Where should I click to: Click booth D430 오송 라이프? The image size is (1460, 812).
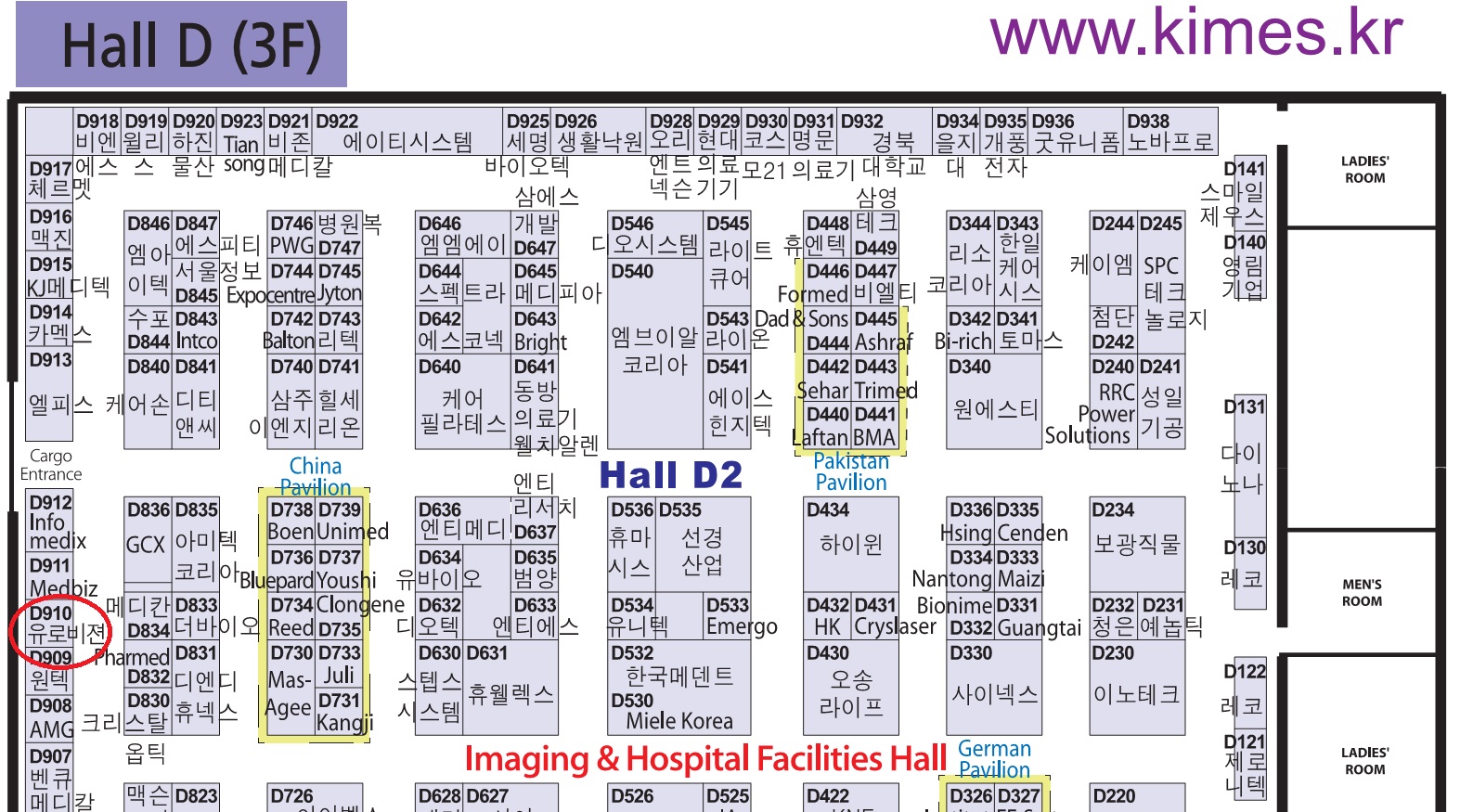point(851,688)
